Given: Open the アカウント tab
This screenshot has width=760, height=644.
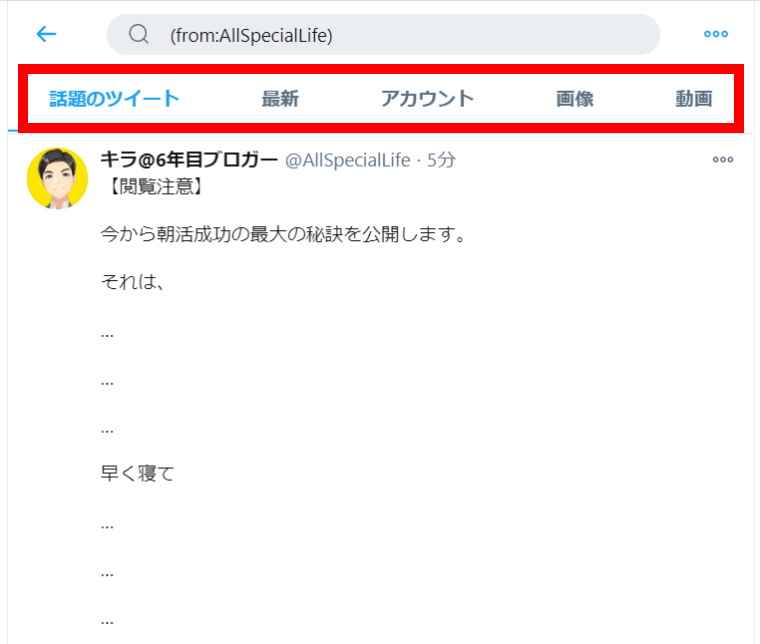Looking at the screenshot, I should (427, 98).
